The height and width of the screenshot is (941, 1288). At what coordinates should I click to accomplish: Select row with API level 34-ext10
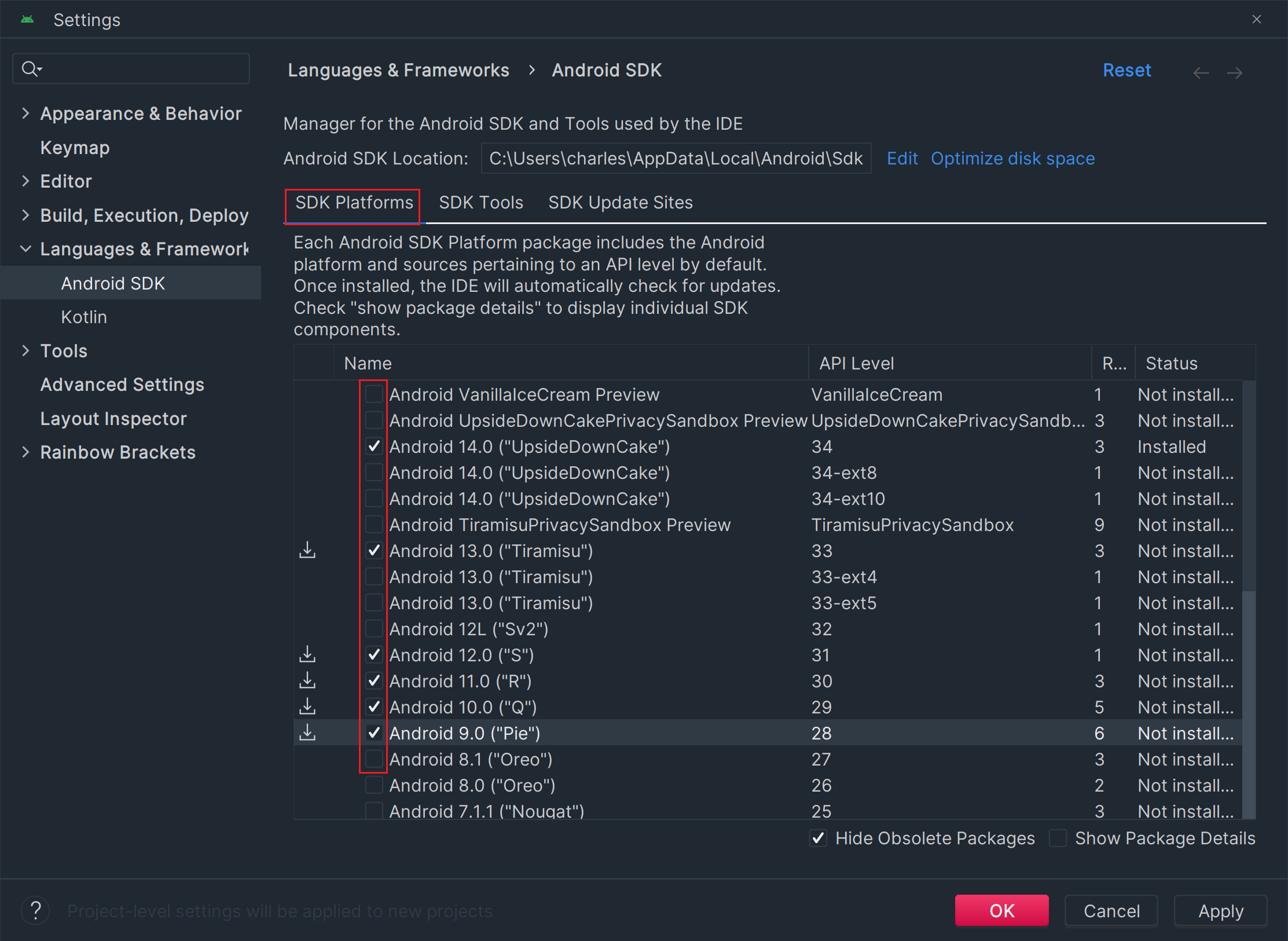(x=768, y=498)
